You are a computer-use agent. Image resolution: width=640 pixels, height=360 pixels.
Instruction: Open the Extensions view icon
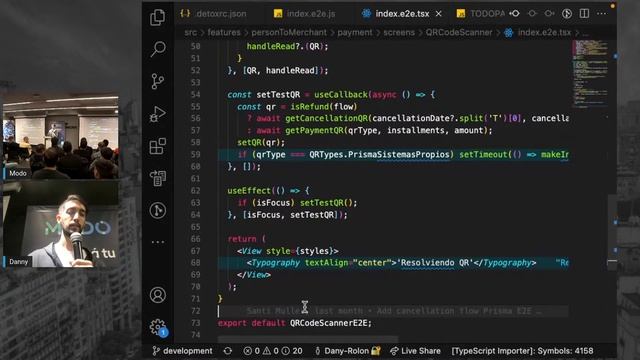[x=158, y=146]
